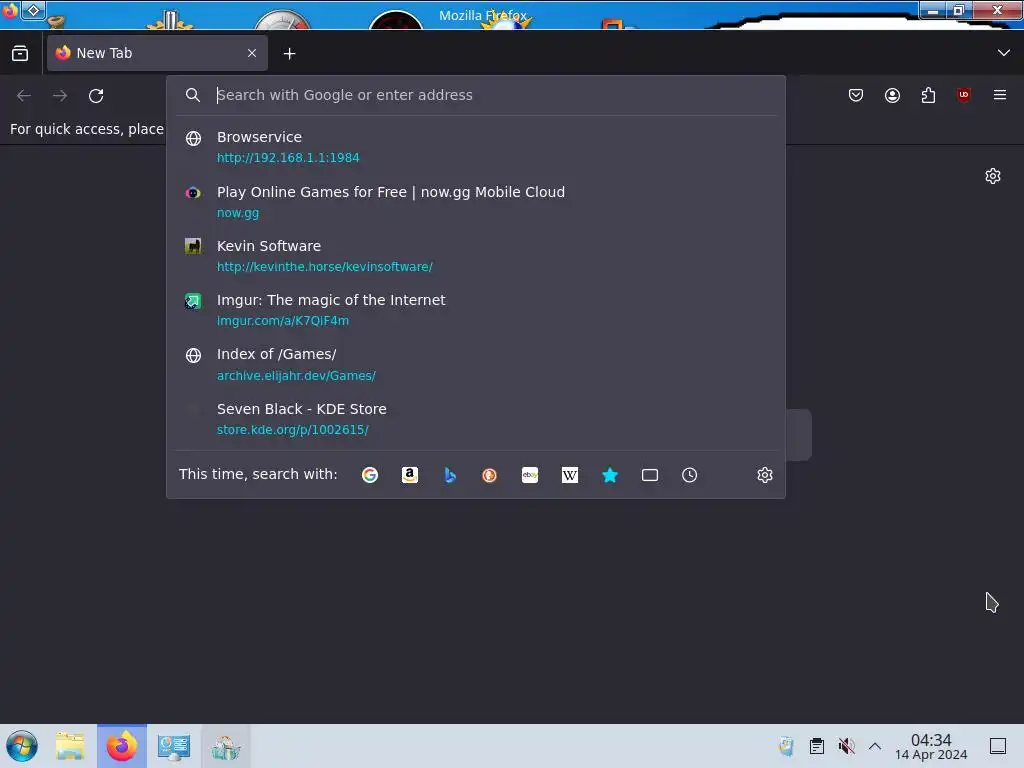This screenshot has height=768, width=1024.
Task: Search this time with Amazon
Action: click(409, 475)
